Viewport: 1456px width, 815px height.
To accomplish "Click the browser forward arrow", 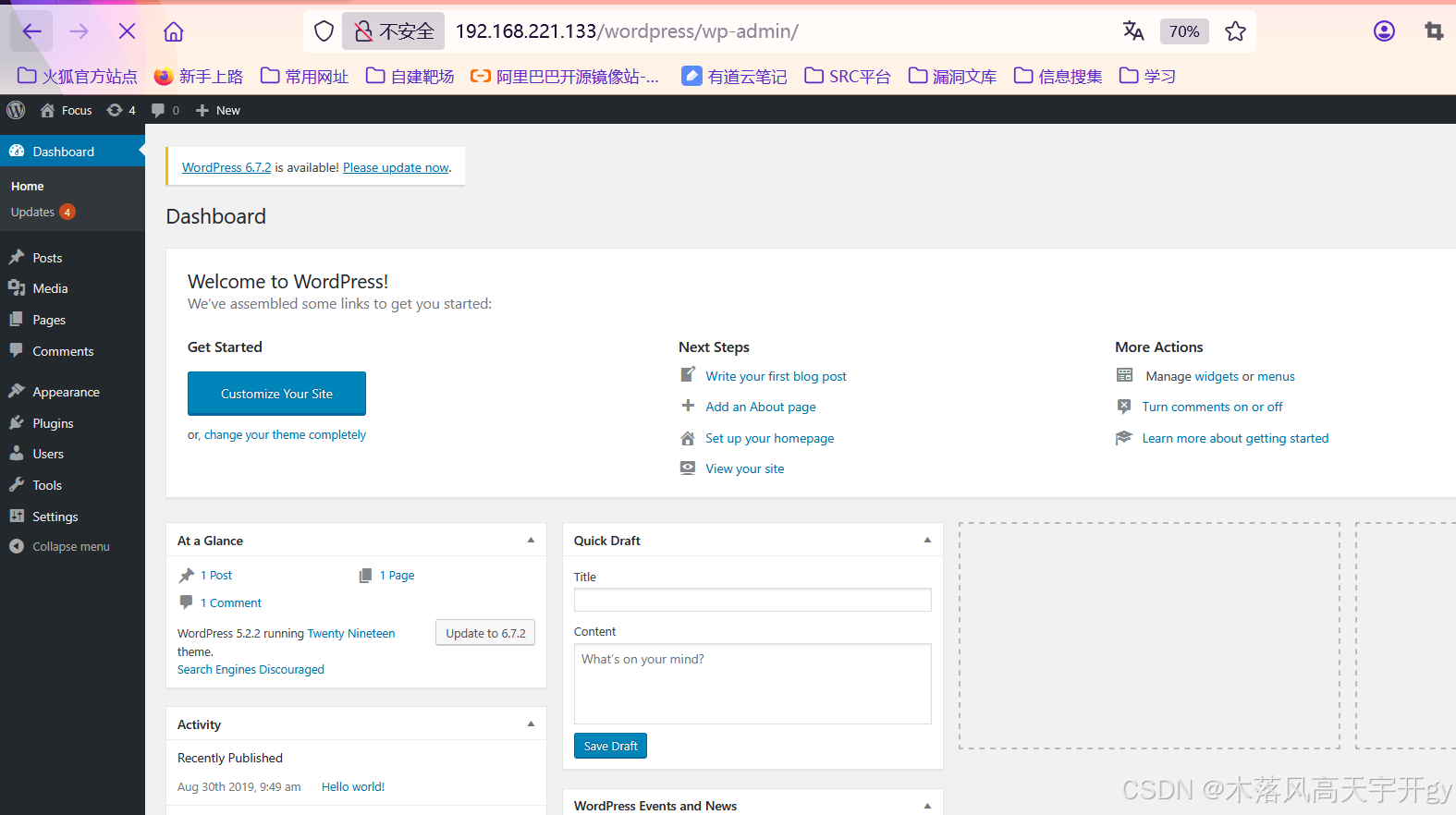I will [79, 31].
